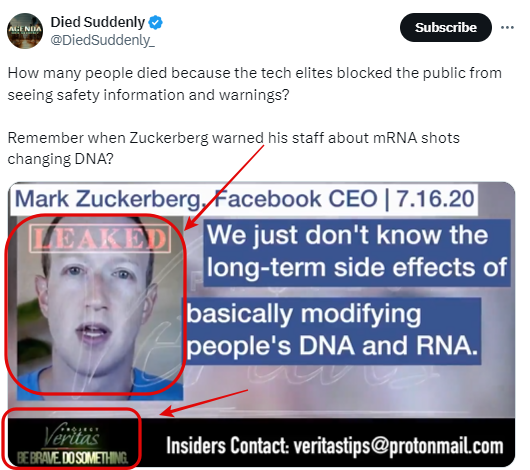Click the 'BE BRAVE. DO SOMETHING.' slogan

(72, 457)
